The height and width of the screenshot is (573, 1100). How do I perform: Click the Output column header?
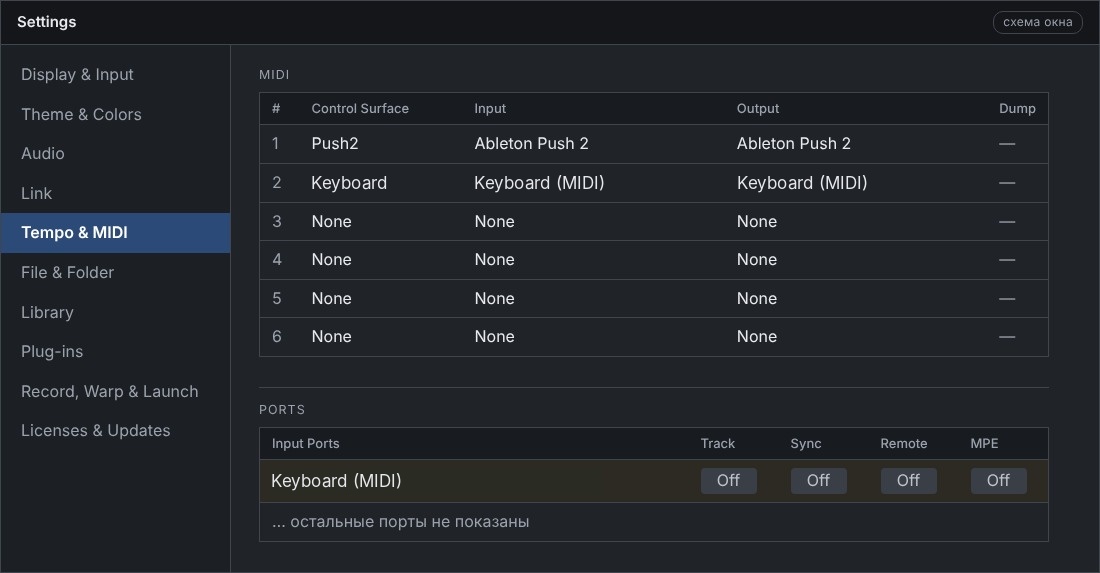pyautogui.click(x=758, y=109)
